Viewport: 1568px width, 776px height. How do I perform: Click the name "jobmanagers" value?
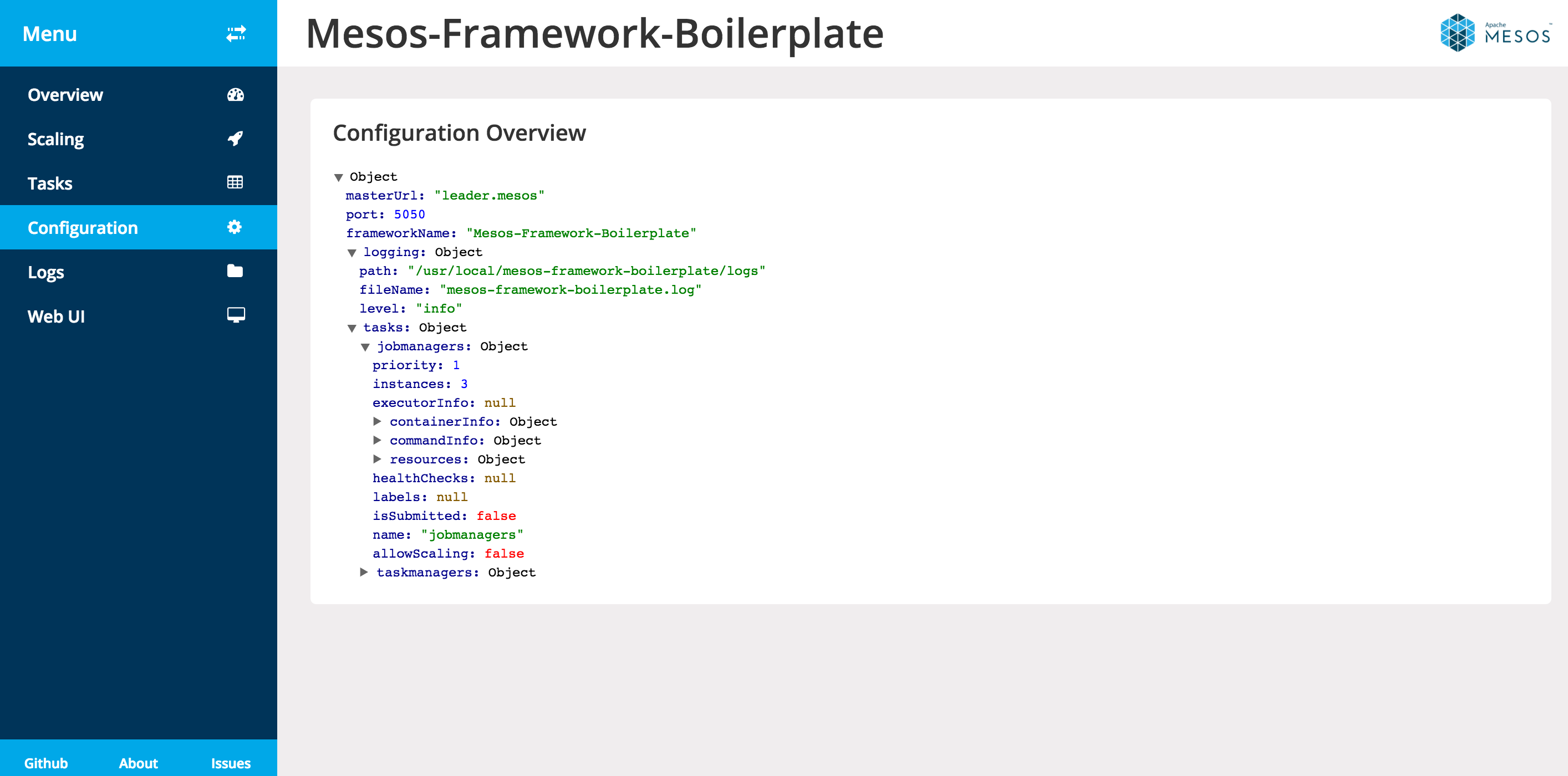click(x=472, y=535)
